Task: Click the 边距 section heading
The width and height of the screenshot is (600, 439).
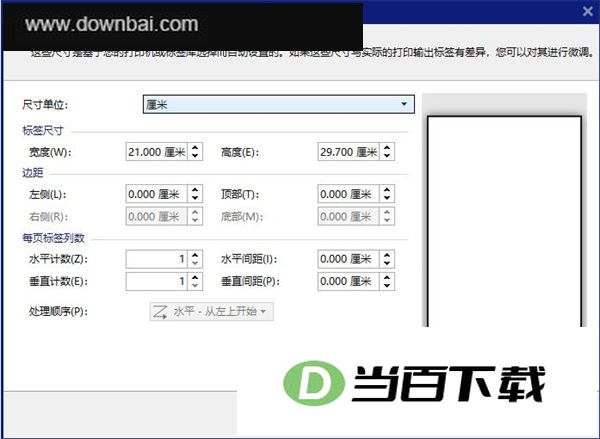Action: pyautogui.click(x=33, y=173)
